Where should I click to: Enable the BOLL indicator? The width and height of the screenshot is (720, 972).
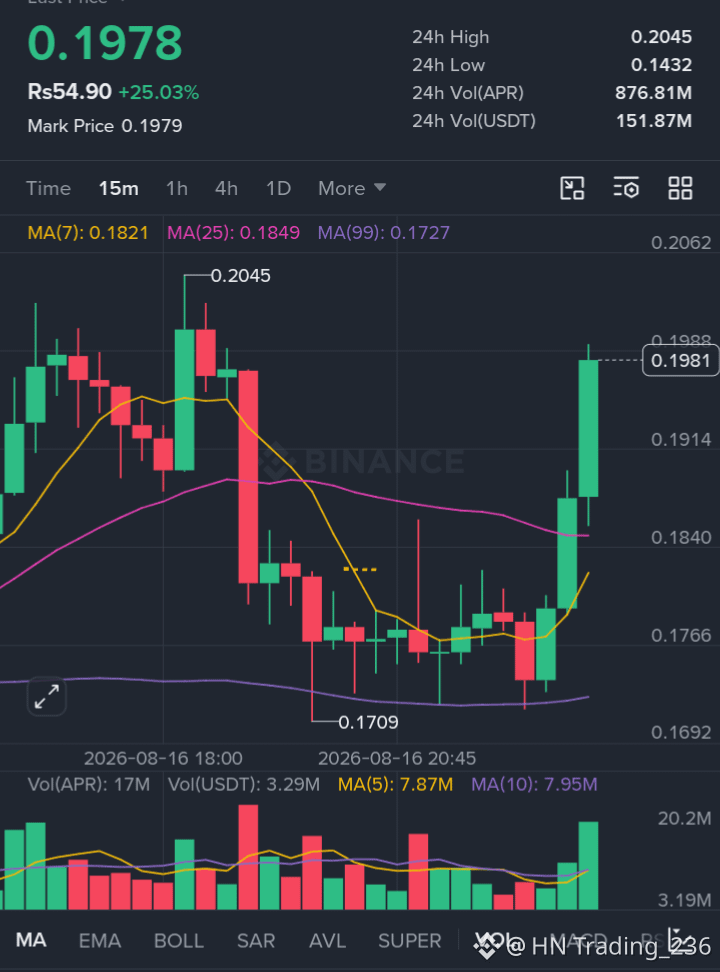click(x=179, y=941)
